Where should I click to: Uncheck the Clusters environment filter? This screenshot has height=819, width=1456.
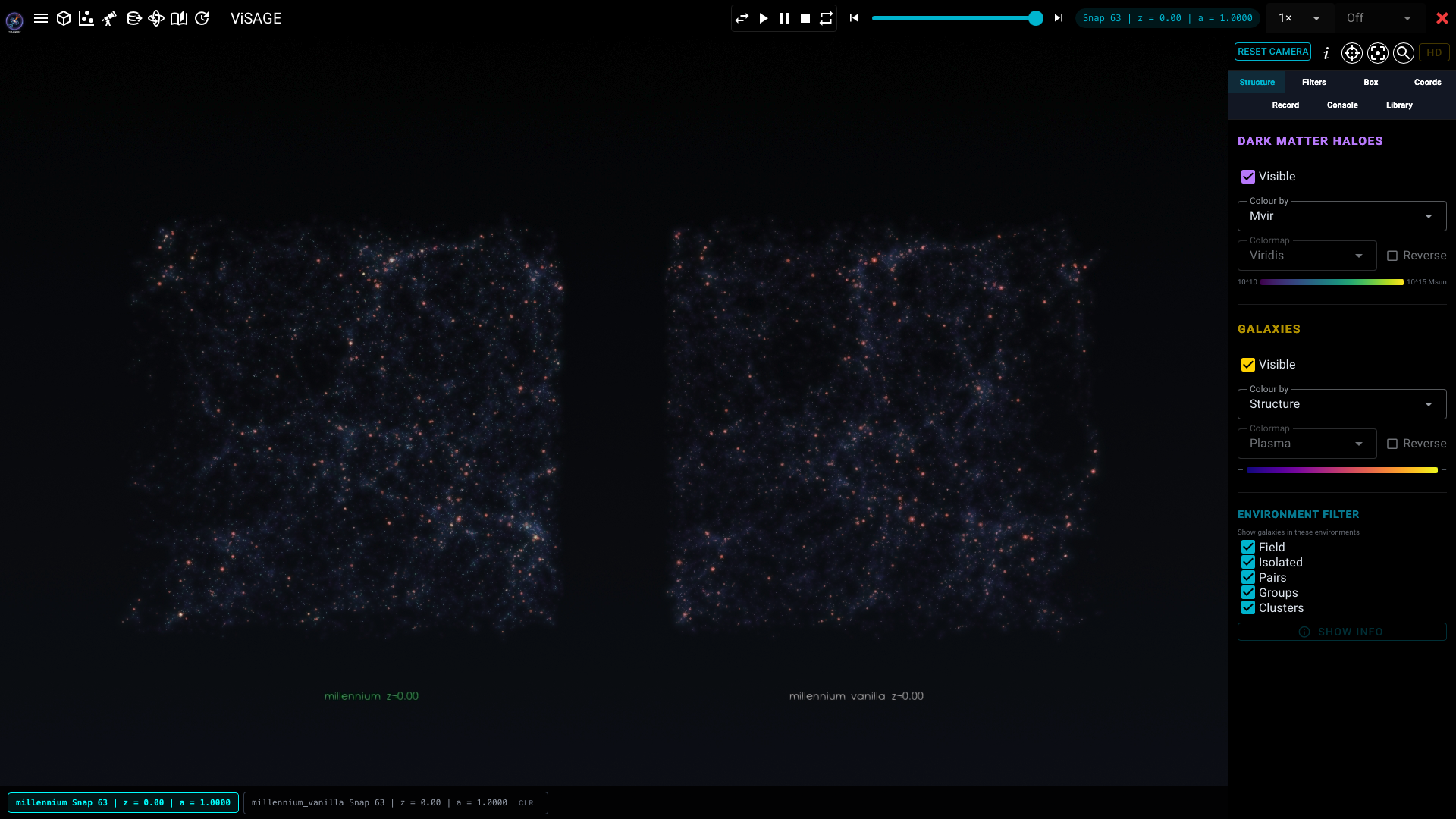(1248, 607)
